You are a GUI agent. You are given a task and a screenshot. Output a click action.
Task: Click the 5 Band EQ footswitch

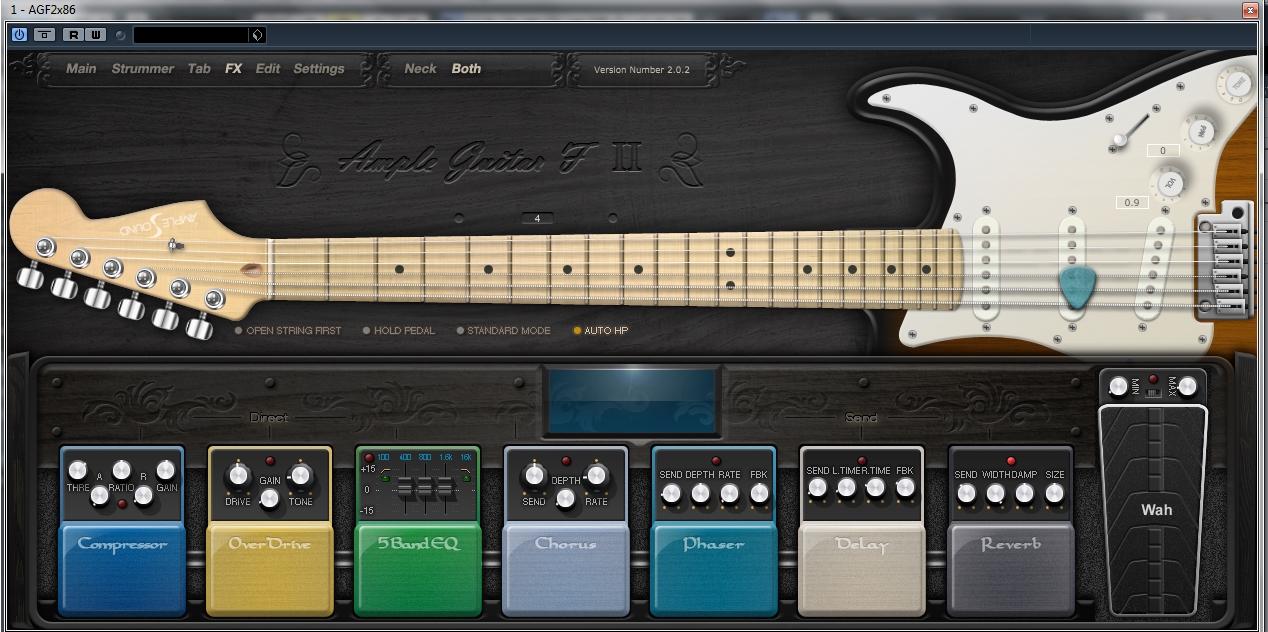point(418,568)
